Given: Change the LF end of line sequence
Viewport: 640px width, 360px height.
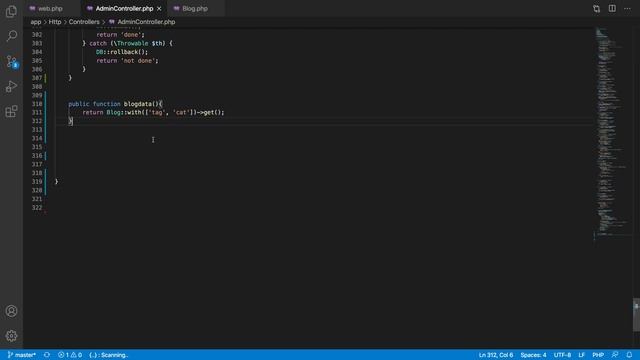Looking at the screenshot, I should click(x=582, y=355).
